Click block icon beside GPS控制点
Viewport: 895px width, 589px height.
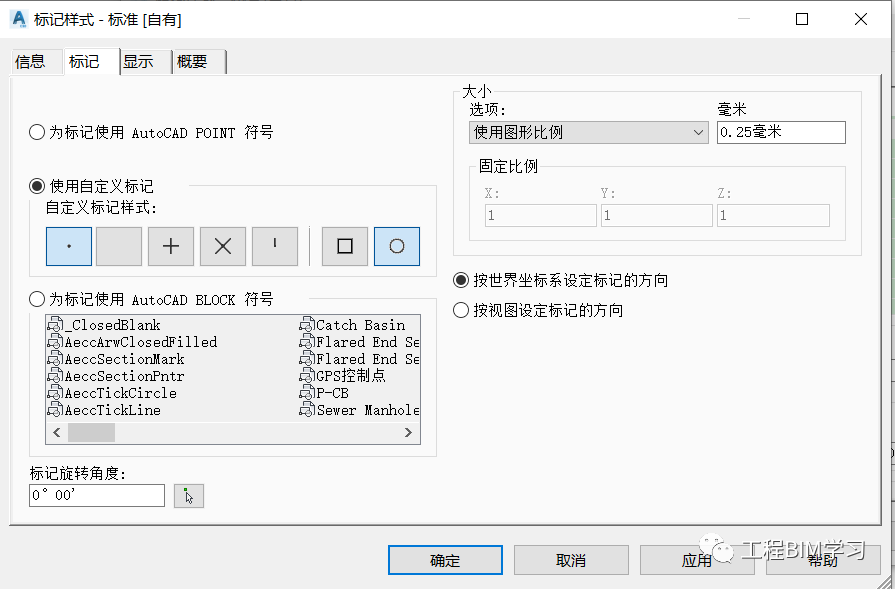pyautogui.click(x=307, y=376)
